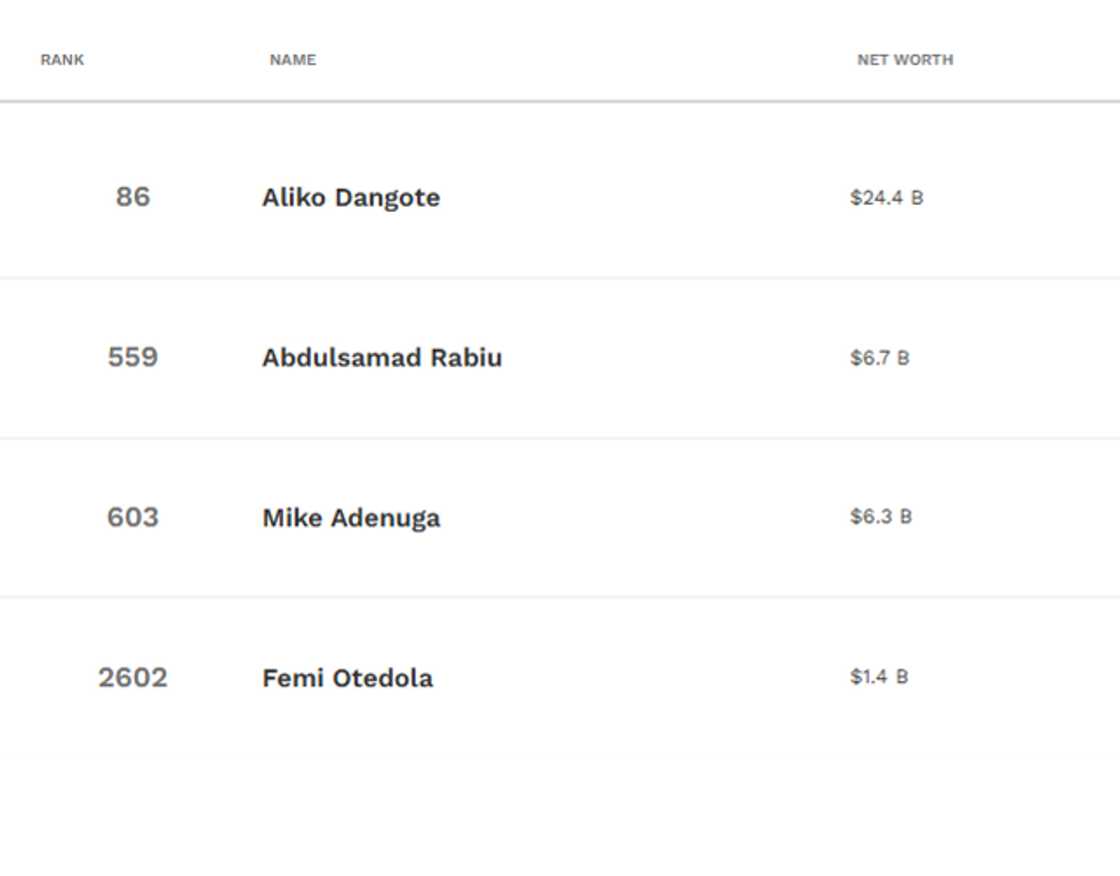The height and width of the screenshot is (876, 1120).
Task: Select the $6.7 B net worth value
Action: coord(879,358)
